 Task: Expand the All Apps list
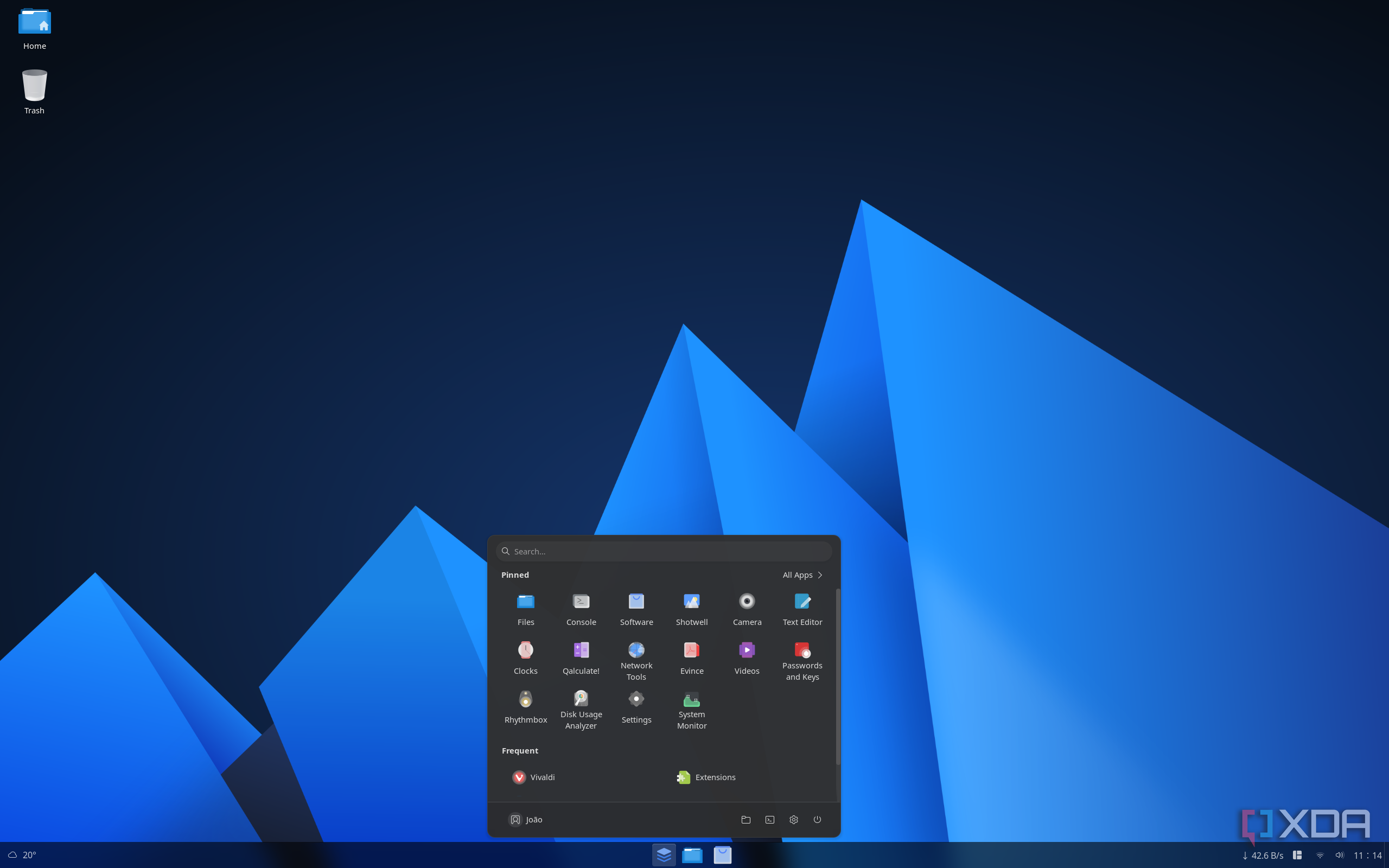(x=802, y=575)
